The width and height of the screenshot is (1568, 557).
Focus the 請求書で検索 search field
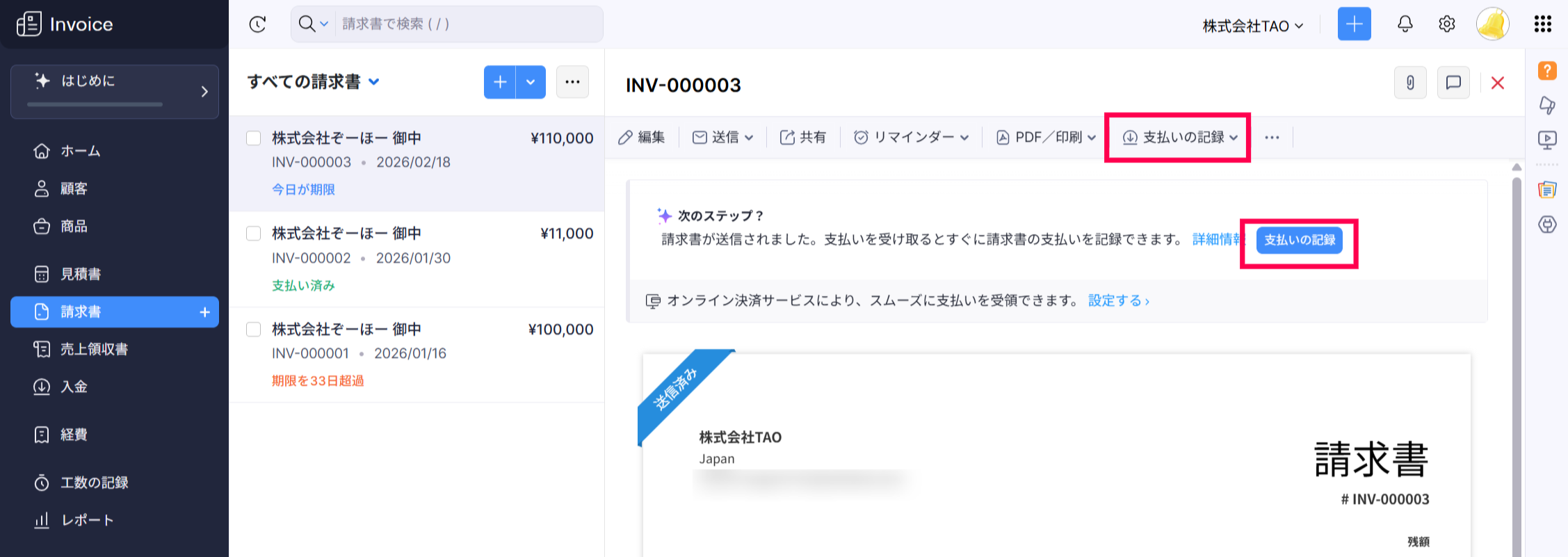(466, 24)
